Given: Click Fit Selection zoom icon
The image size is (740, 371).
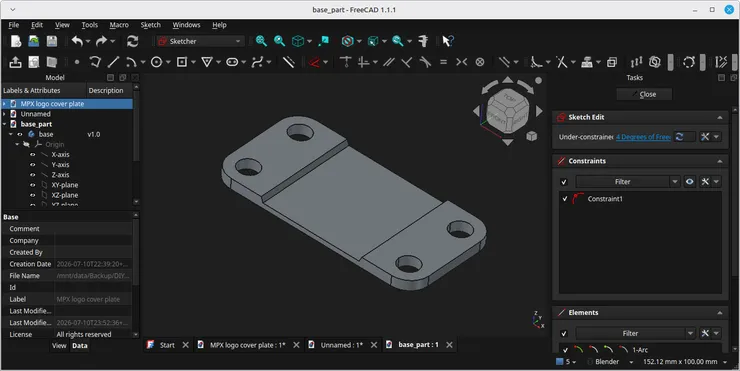Looking at the screenshot, I should (279, 41).
